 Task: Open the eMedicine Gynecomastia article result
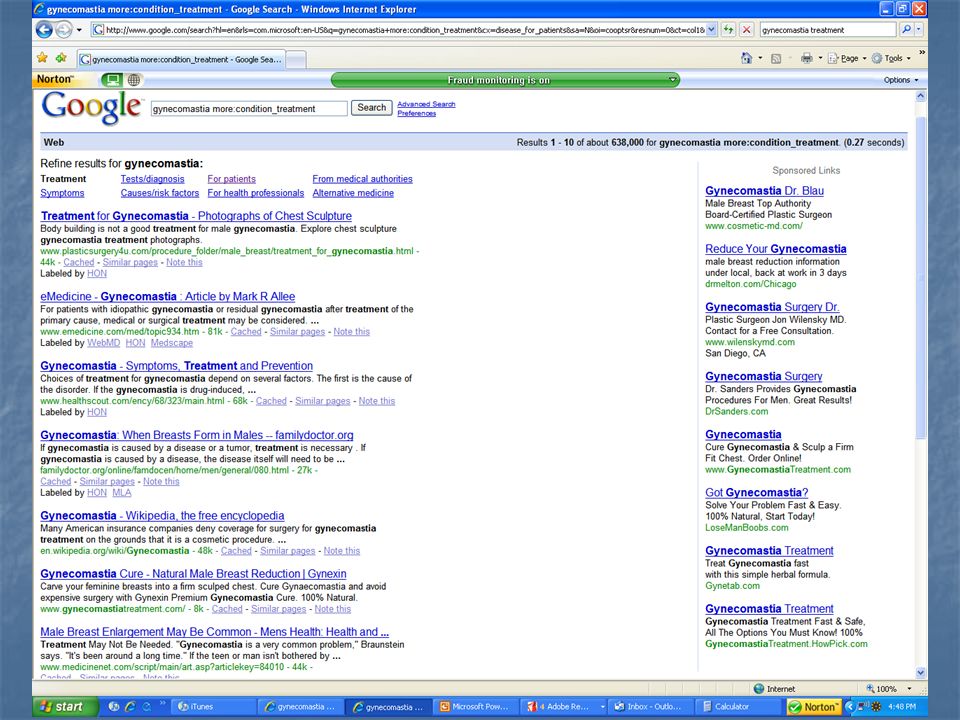(168, 296)
